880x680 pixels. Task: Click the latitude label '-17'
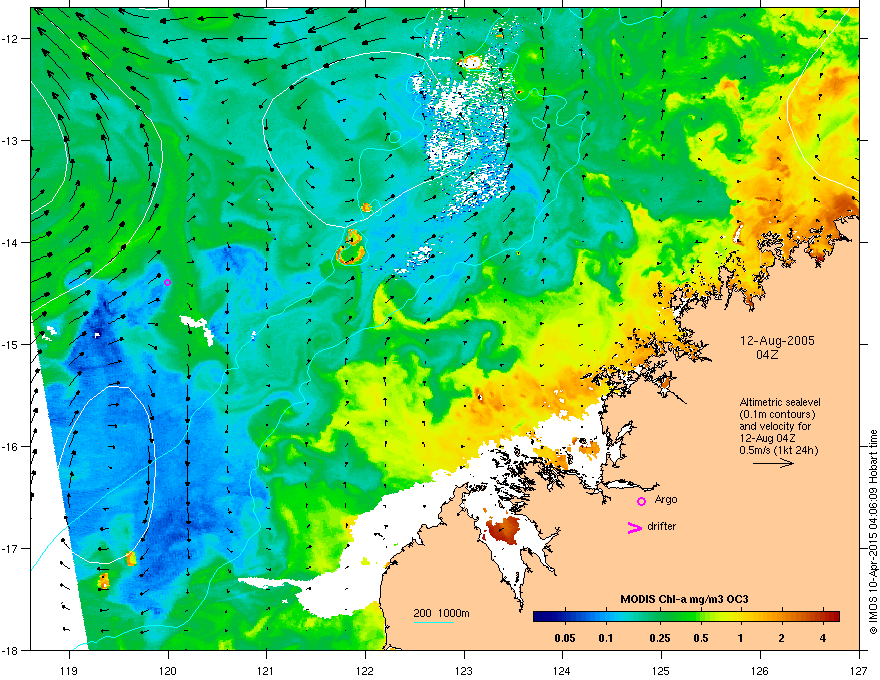point(10,548)
